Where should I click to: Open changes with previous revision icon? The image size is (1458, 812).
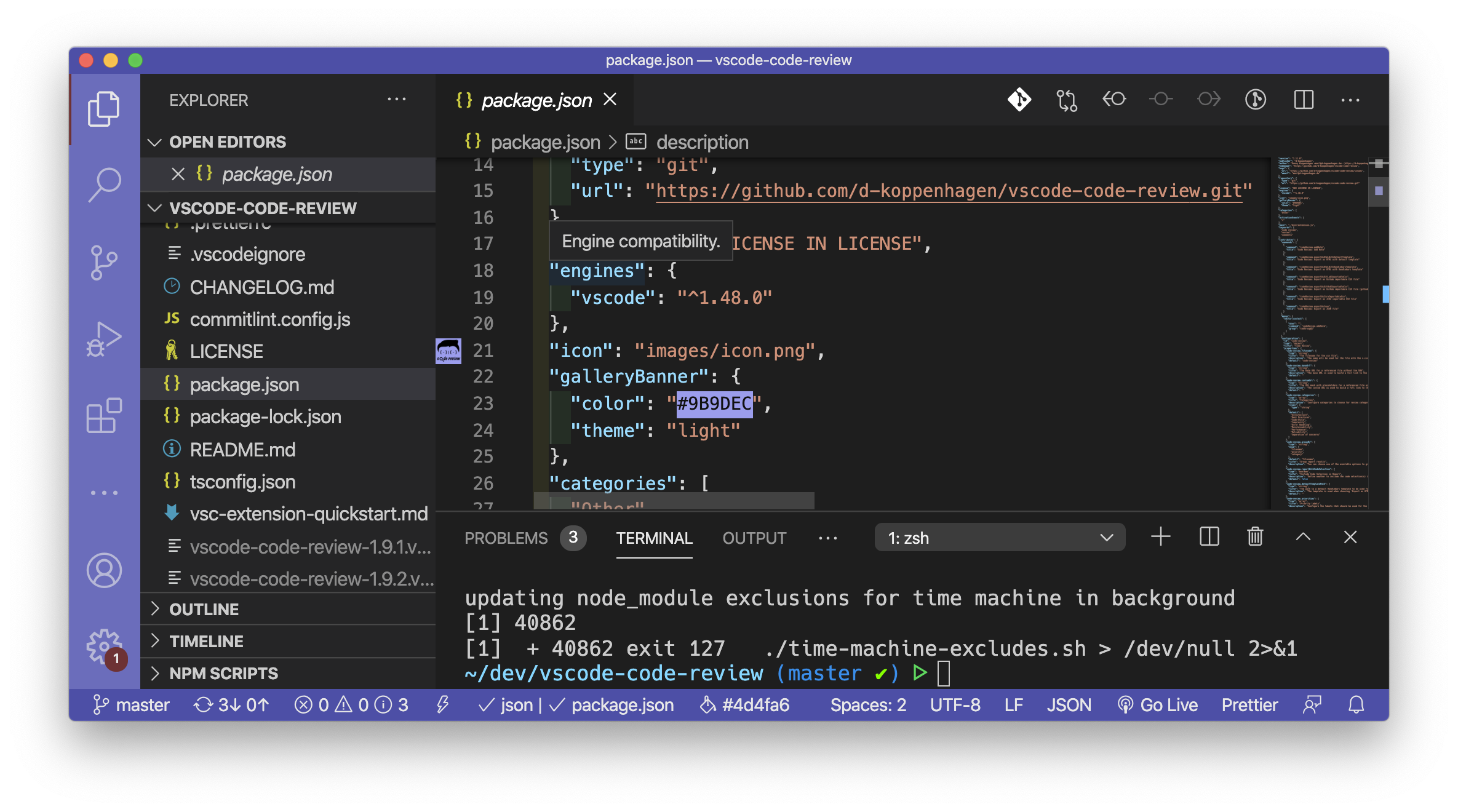point(1114,99)
